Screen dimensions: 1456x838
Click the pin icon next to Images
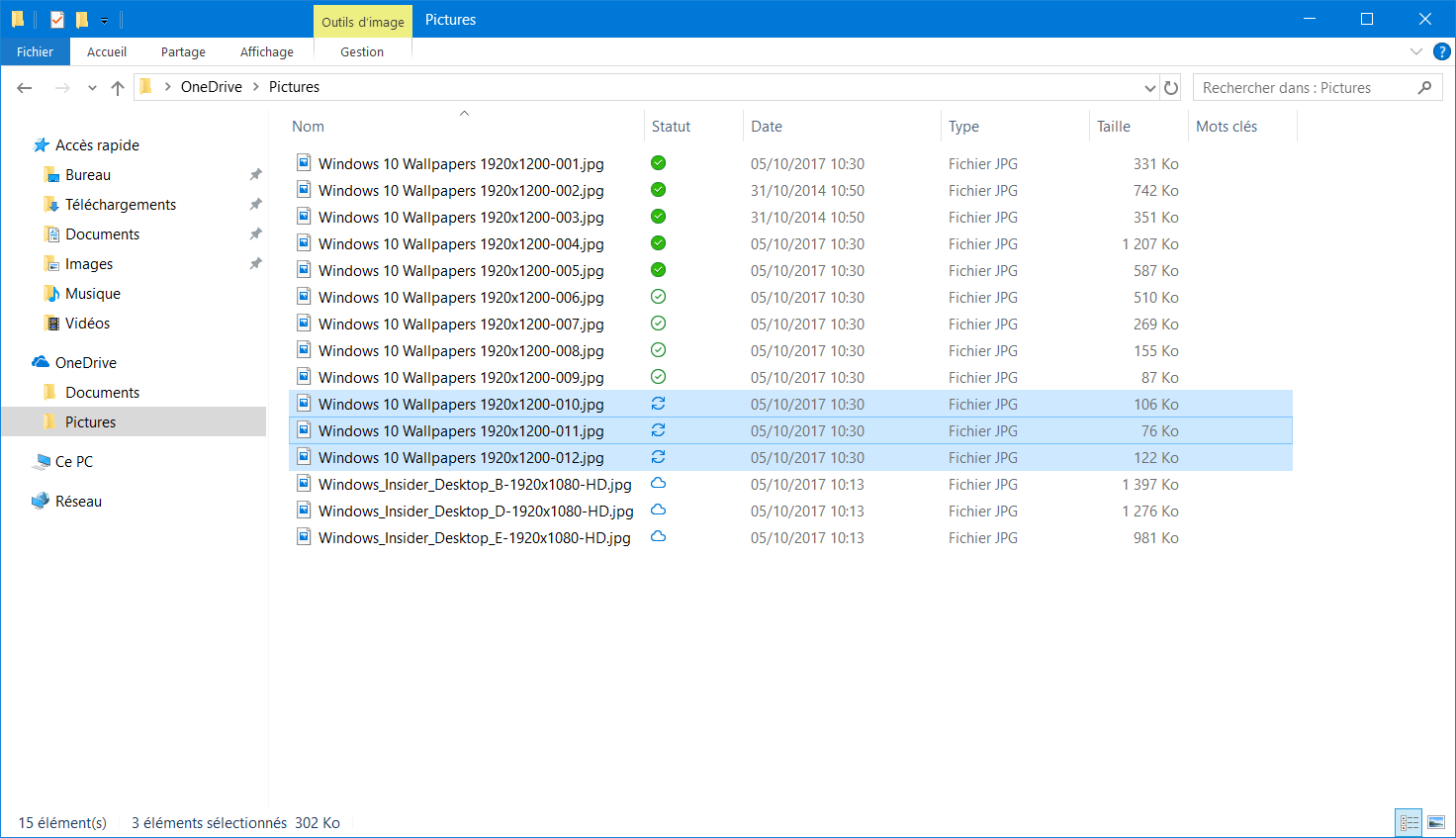[255, 264]
